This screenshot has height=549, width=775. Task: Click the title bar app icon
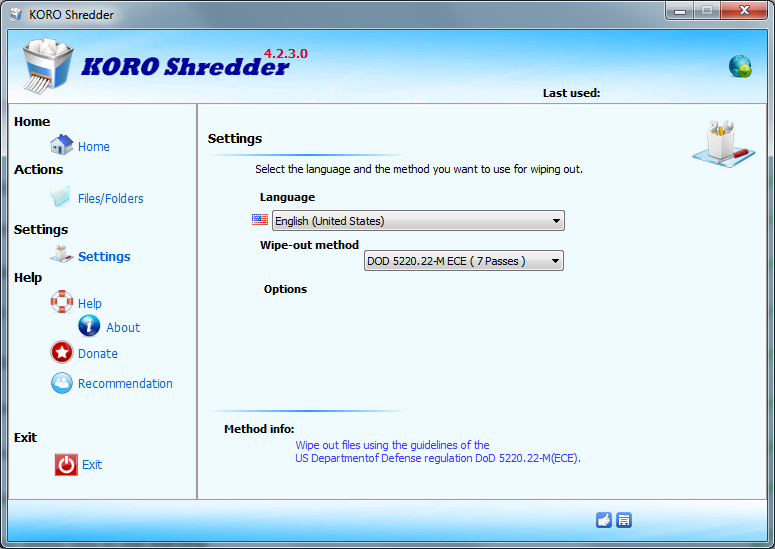pyautogui.click(x=16, y=15)
